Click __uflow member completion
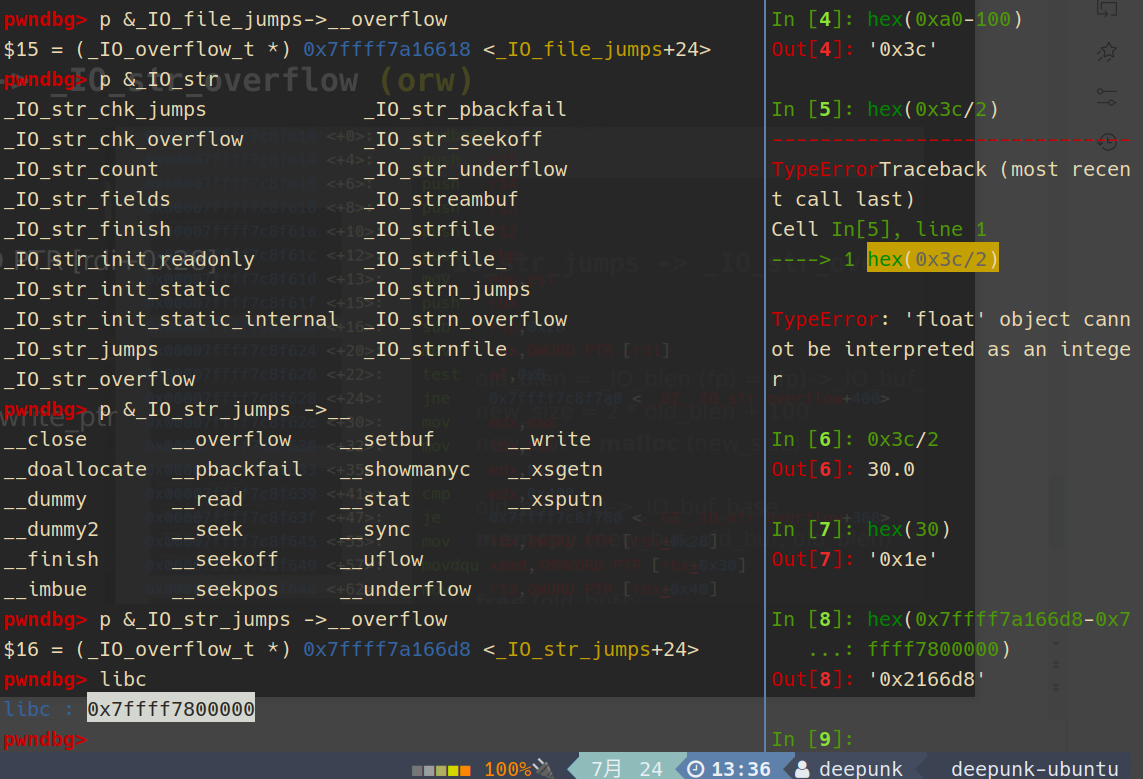This screenshot has height=779, width=1143. click(x=381, y=559)
